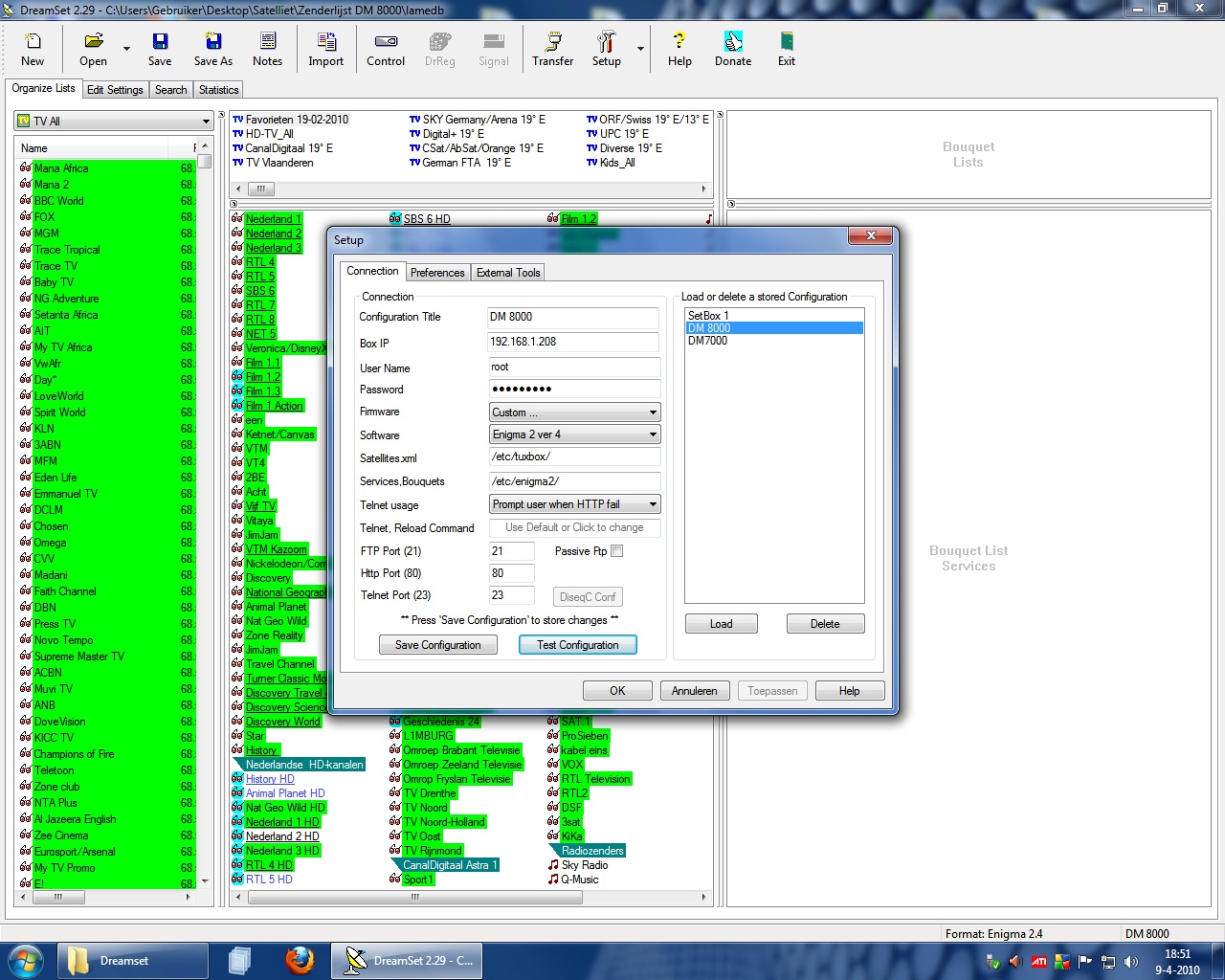The height and width of the screenshot is (980, 1225).
Task: Start the Transfer toolbar icon
Action: [x=552, y=50]
